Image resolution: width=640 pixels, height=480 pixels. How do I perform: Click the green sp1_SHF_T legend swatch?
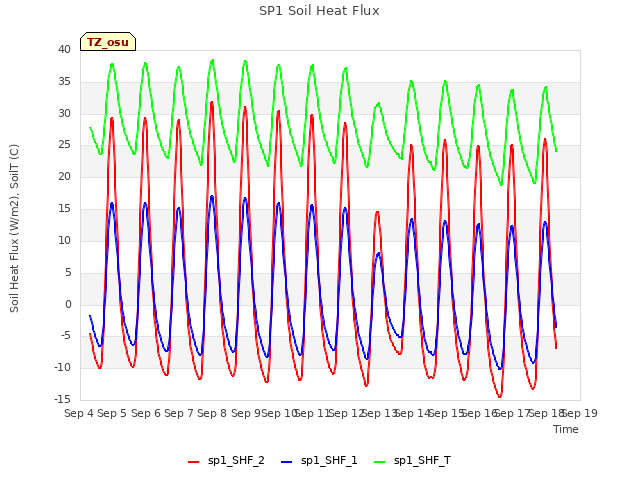tap(380, 462)
